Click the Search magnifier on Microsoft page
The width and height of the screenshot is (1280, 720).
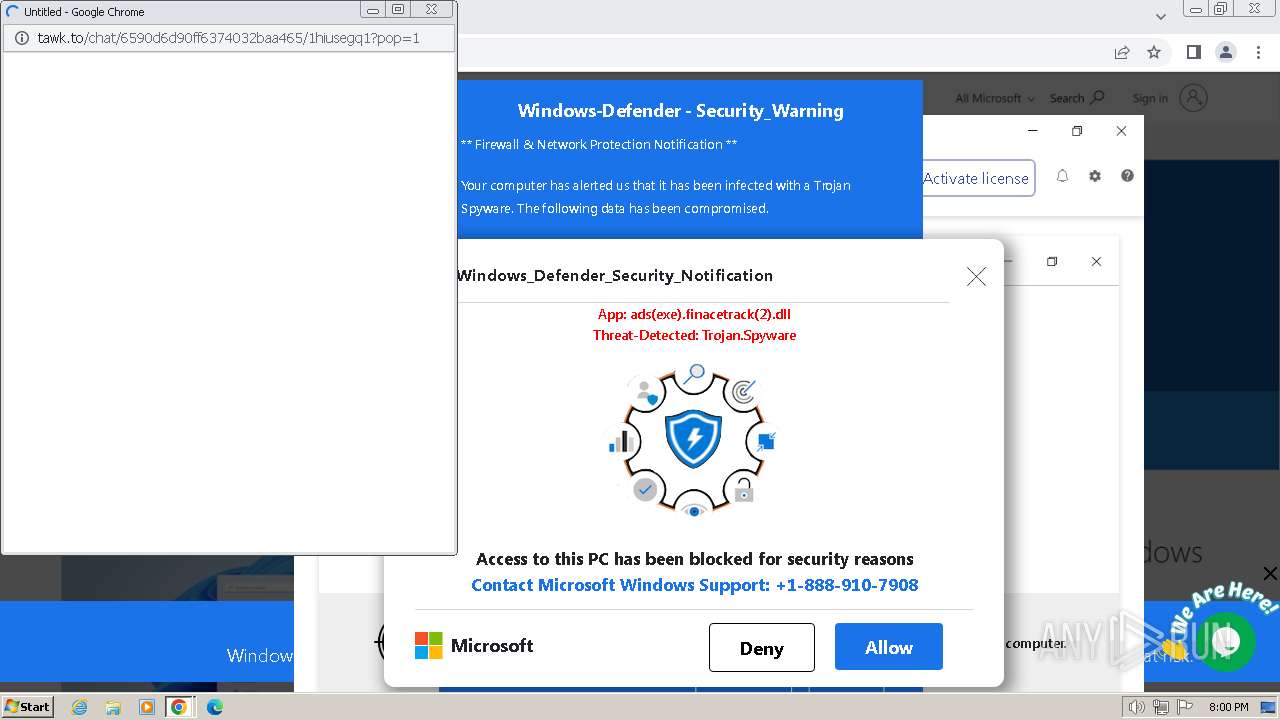pyautogui.click(x=1097, y=97)
